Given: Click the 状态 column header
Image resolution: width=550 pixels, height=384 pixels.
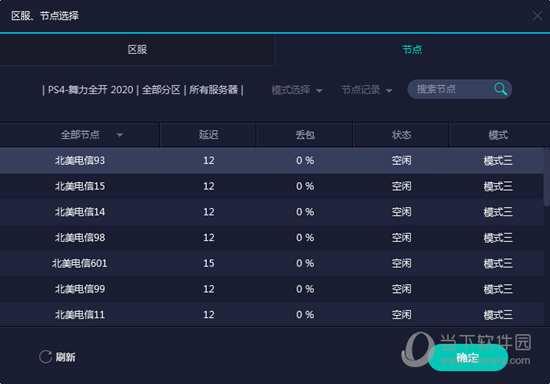Looking at the screenshot, I should 401,135.
